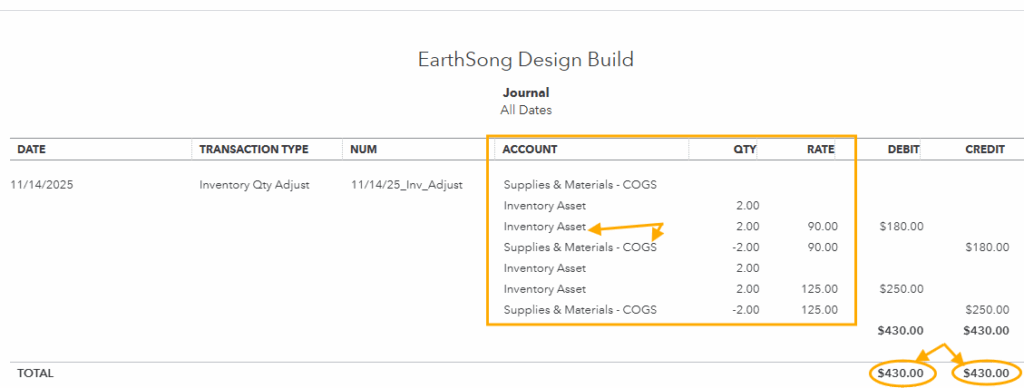Click Inventory Asset in the $250.00 debit row

[545, 289]
